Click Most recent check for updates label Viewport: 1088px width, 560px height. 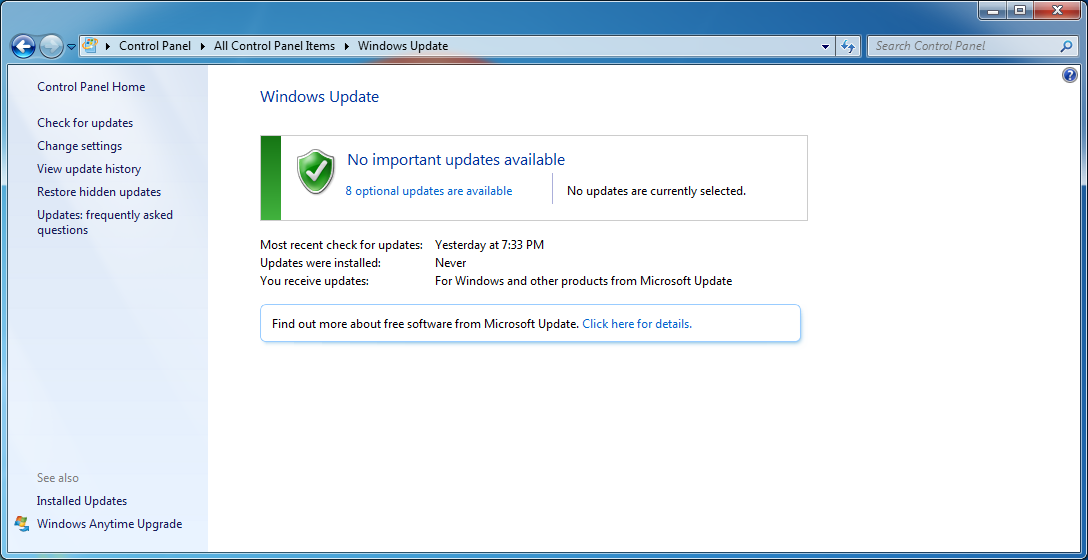pos(341,245)
